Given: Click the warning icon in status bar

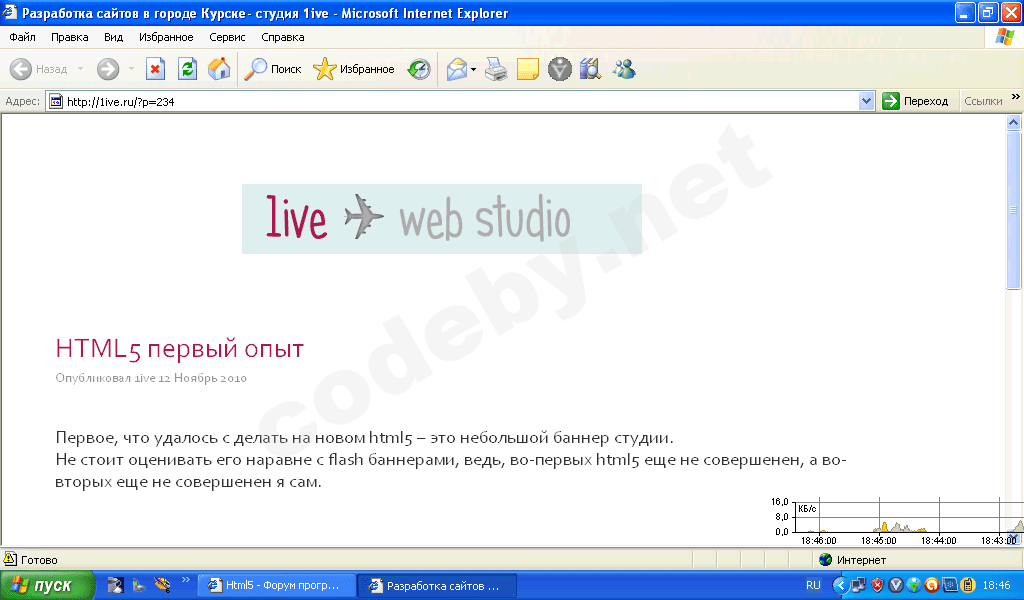Looking at the screenshot, I should [x=10, y=559].
